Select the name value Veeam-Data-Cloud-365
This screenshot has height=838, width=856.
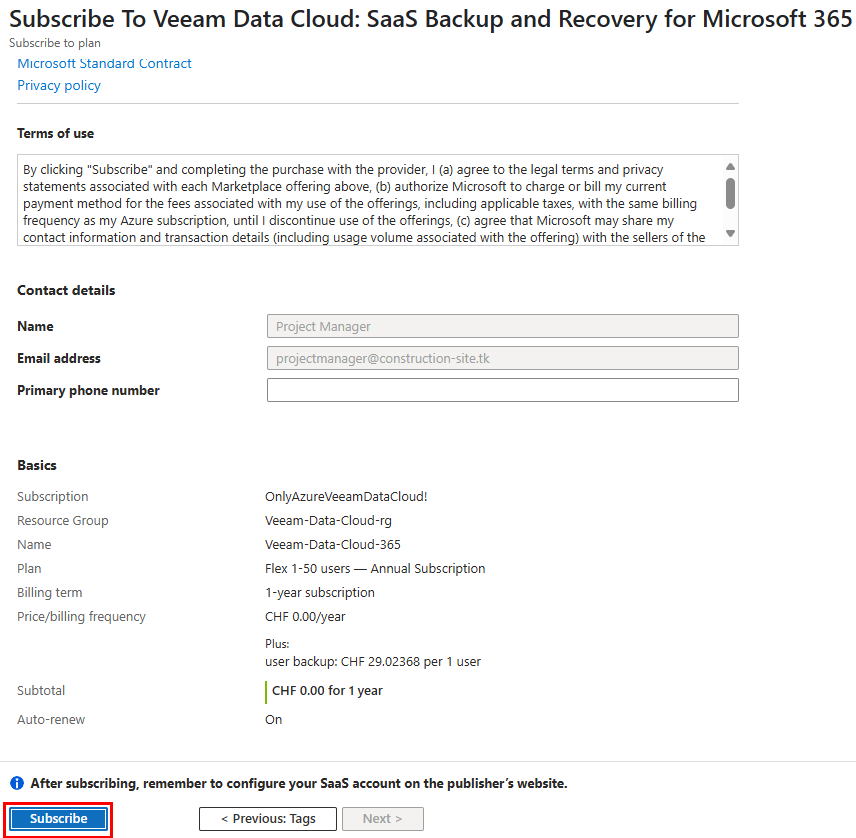point(332,544)
